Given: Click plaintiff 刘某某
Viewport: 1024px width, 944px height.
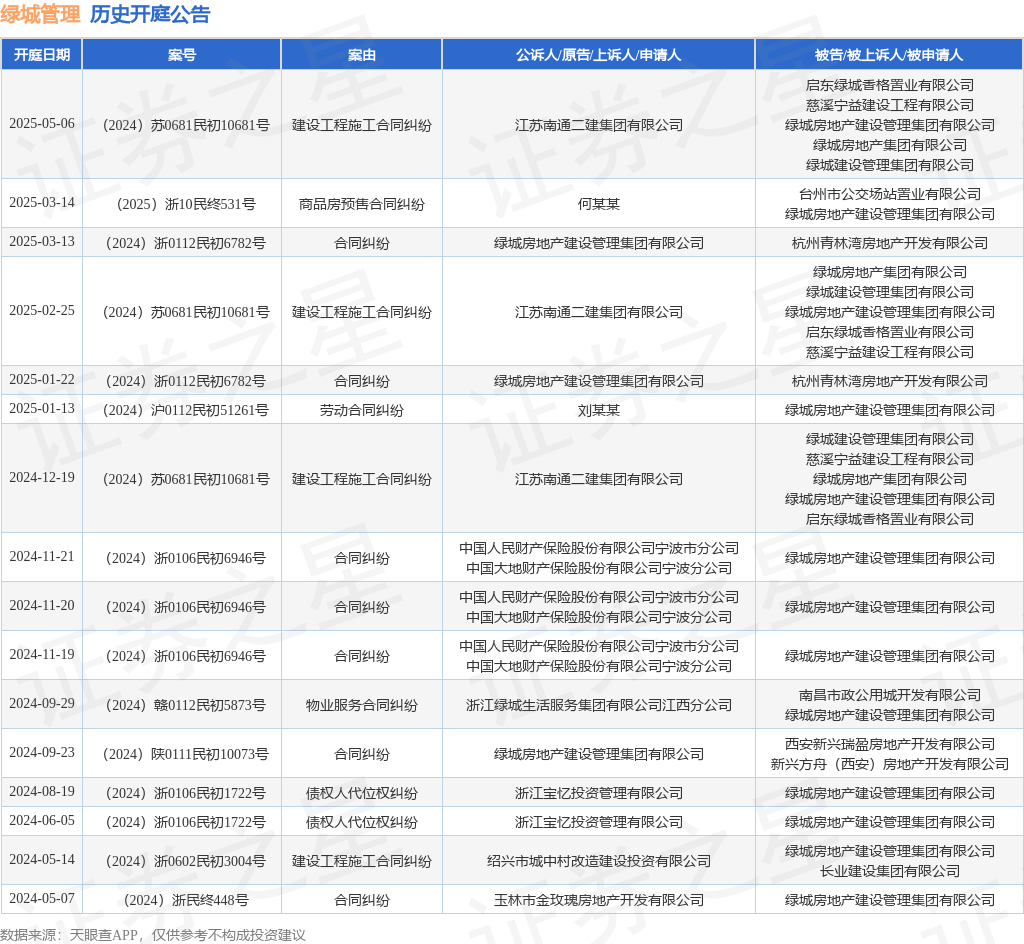Looking at the screenshot, I should click(x=599, y=410).
